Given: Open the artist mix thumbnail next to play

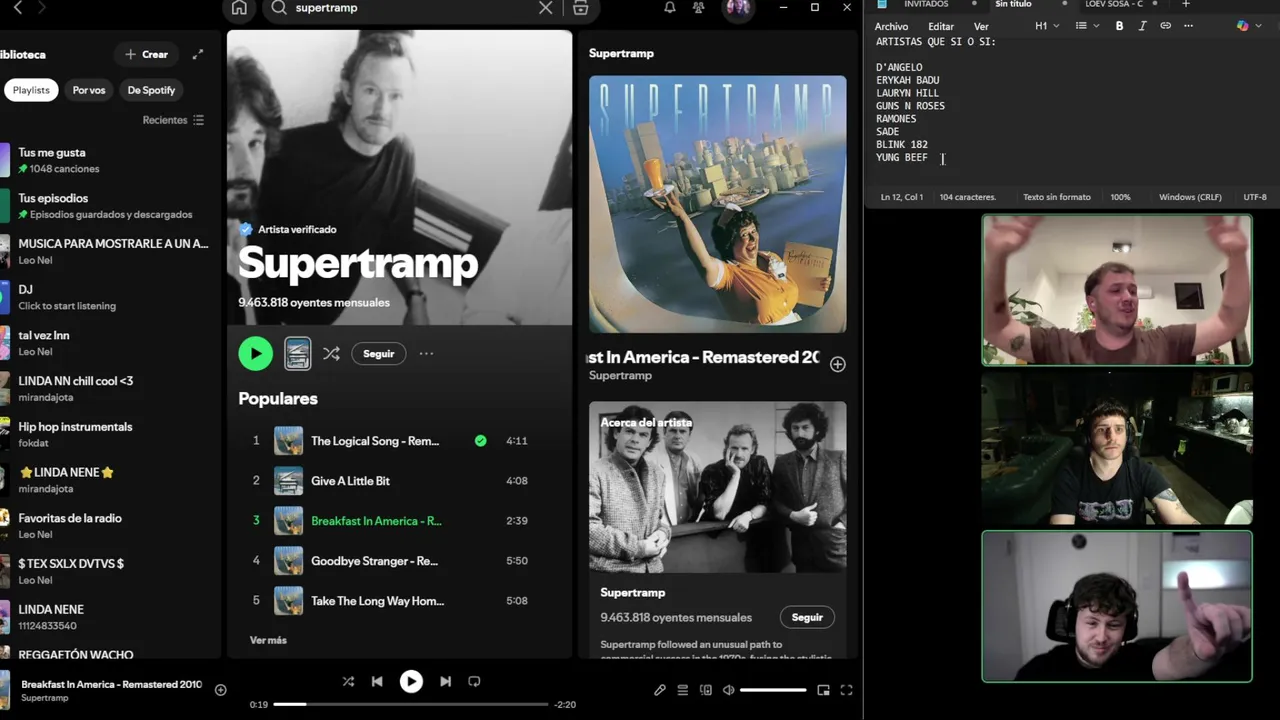Looking at the screenshot, I should [x=298, y=353].
